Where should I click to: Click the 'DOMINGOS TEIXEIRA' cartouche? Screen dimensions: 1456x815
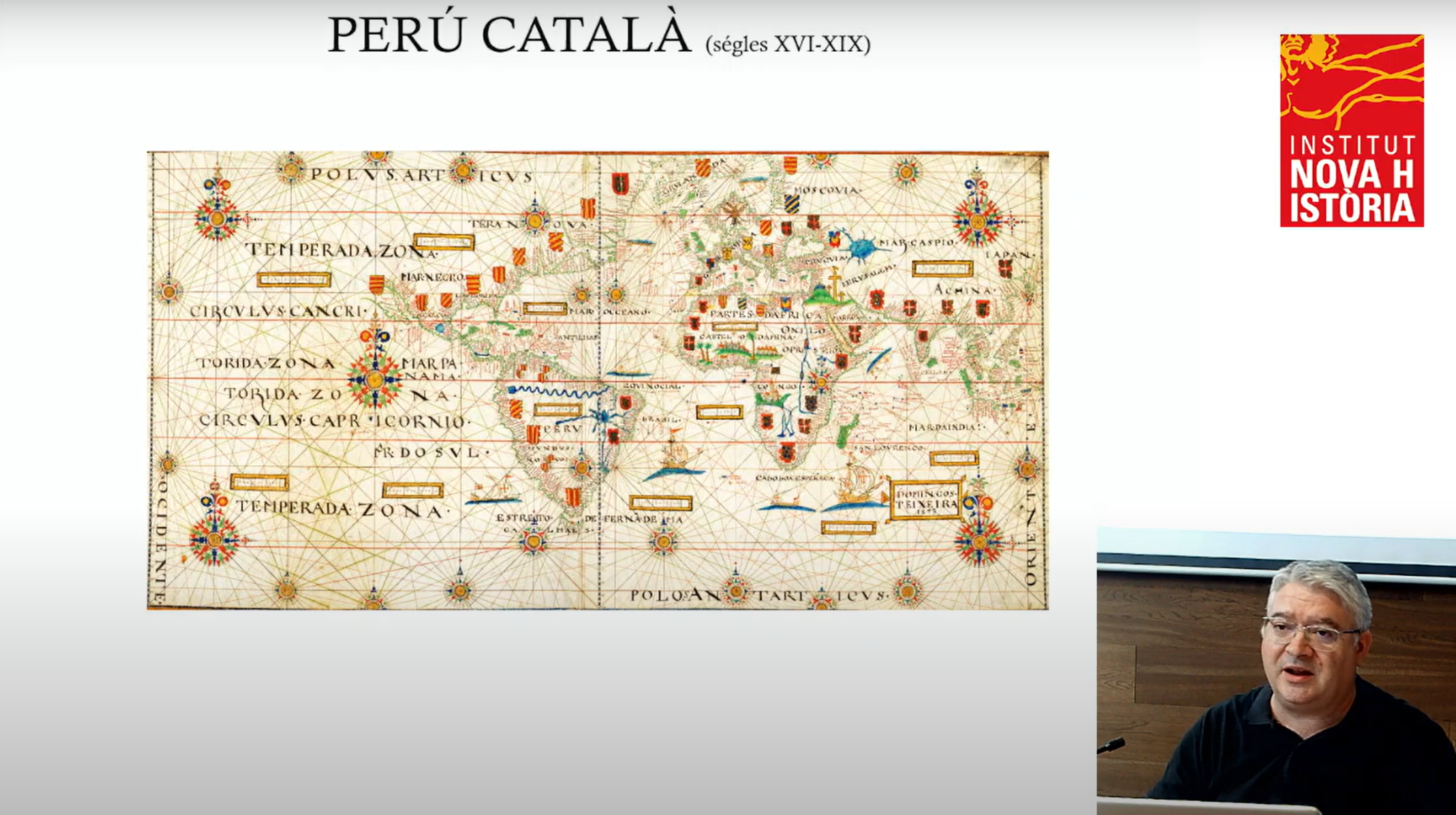coord(926,500)
